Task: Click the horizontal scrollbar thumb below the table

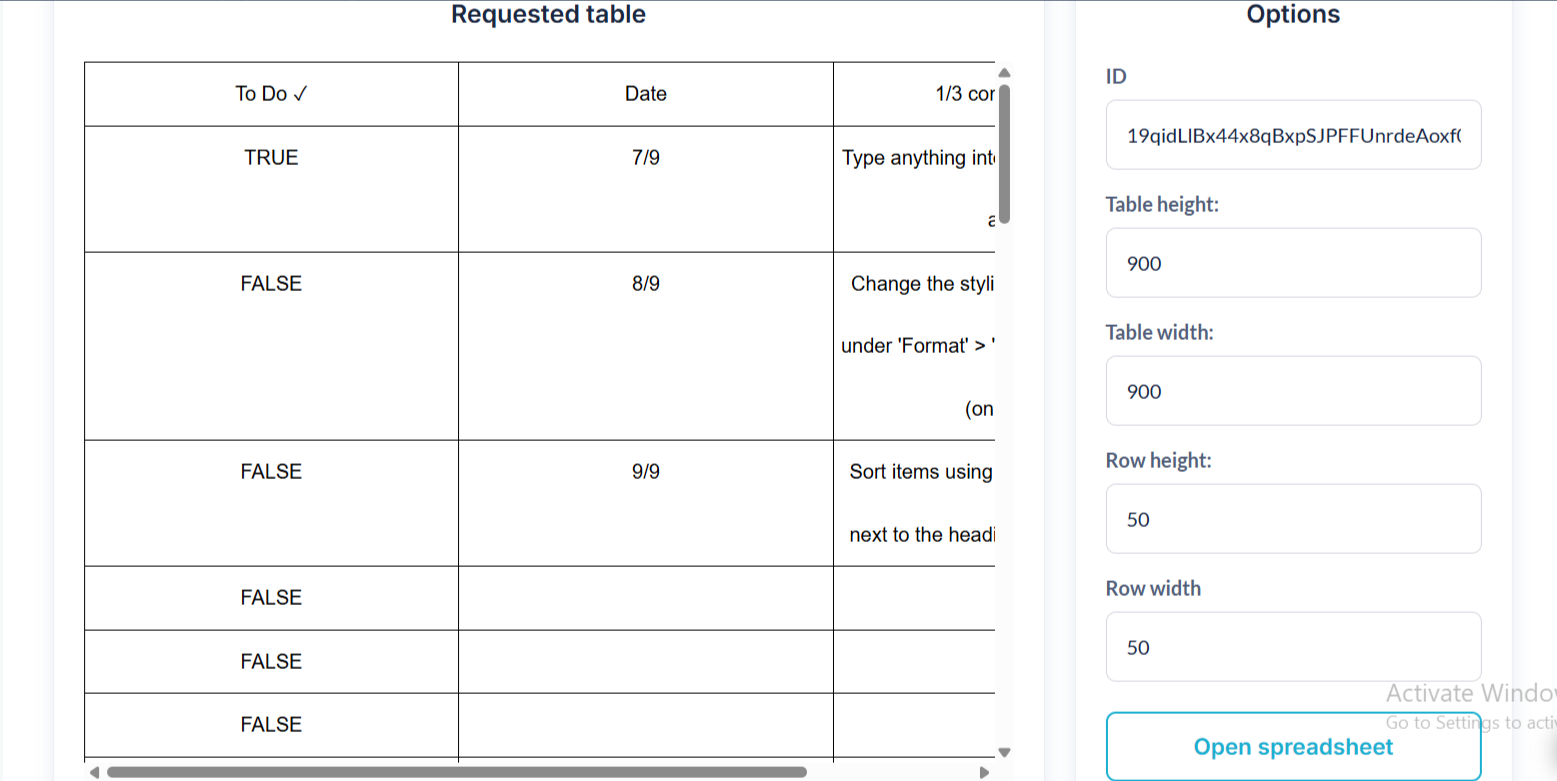Action: click(455, 772)
